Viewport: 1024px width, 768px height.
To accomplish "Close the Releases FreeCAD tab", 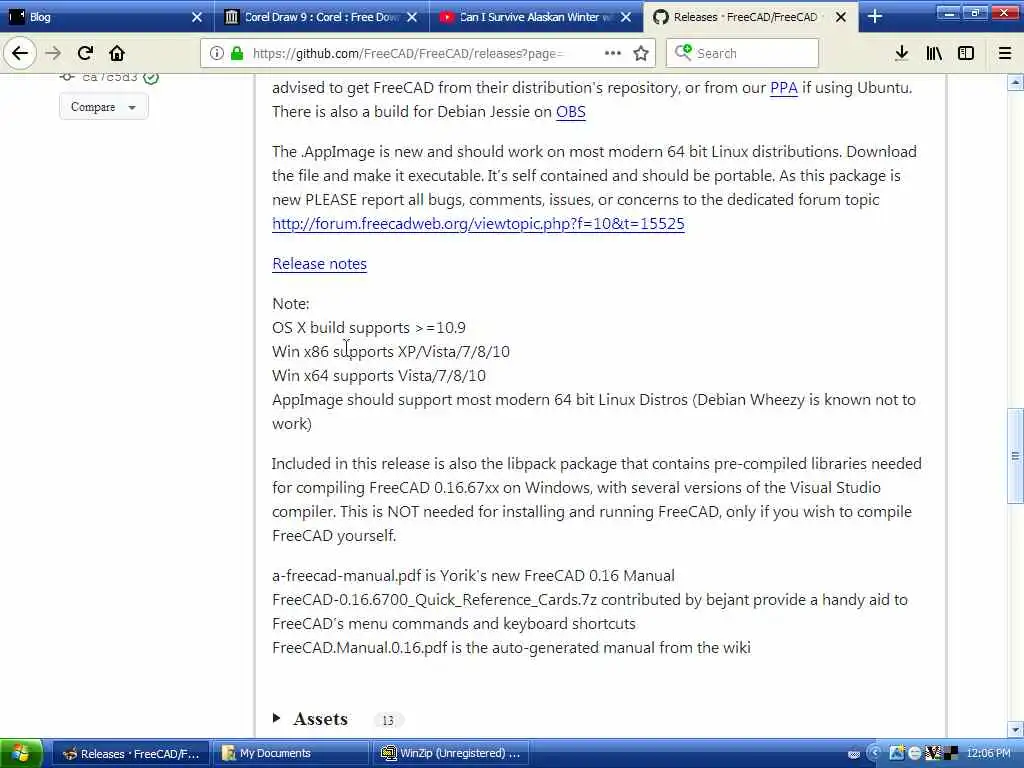I will (x=840, y=17).
